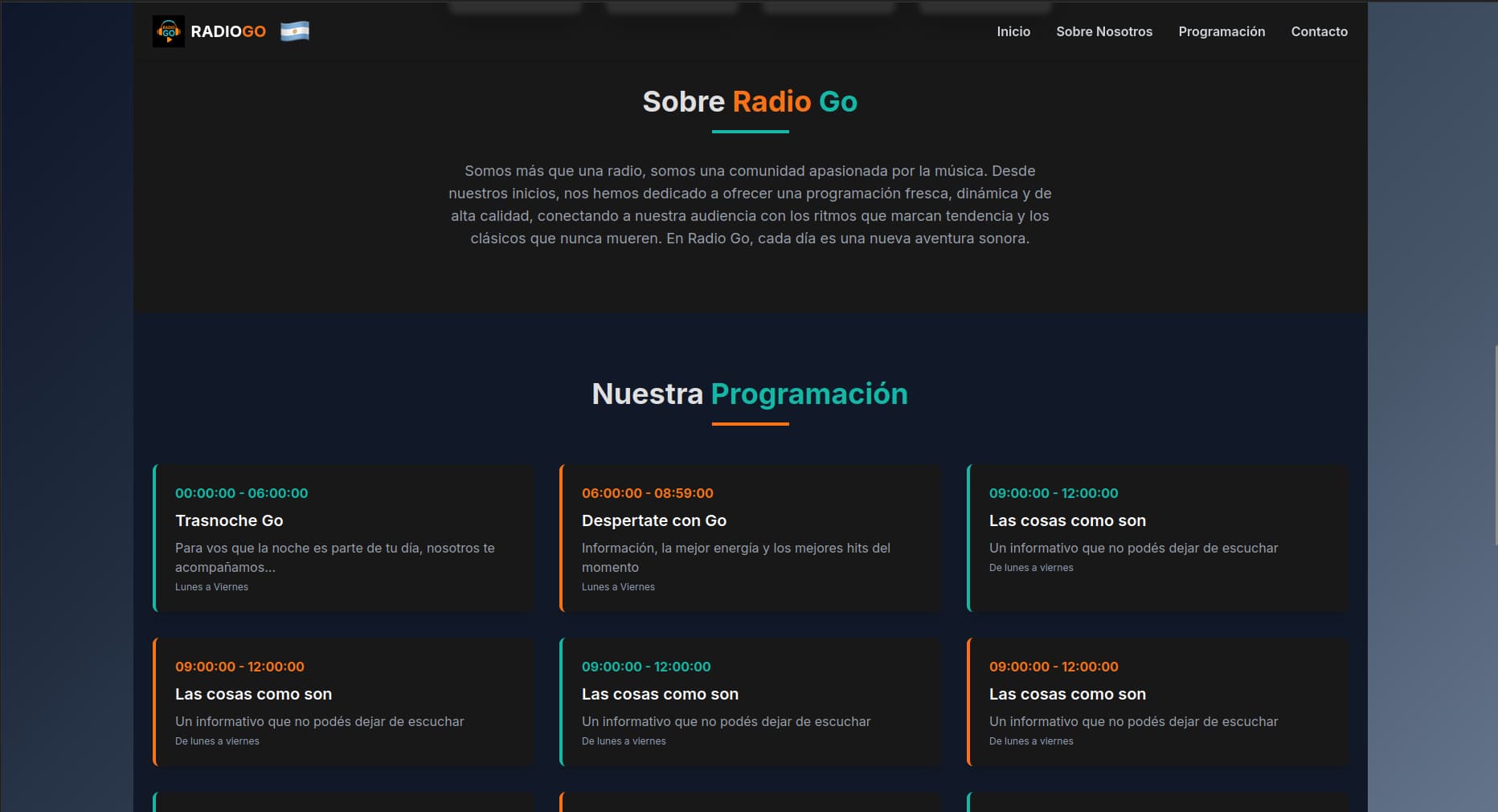Select the Trasnoche Go program card

pyautogui.click(x=344, y=538)
